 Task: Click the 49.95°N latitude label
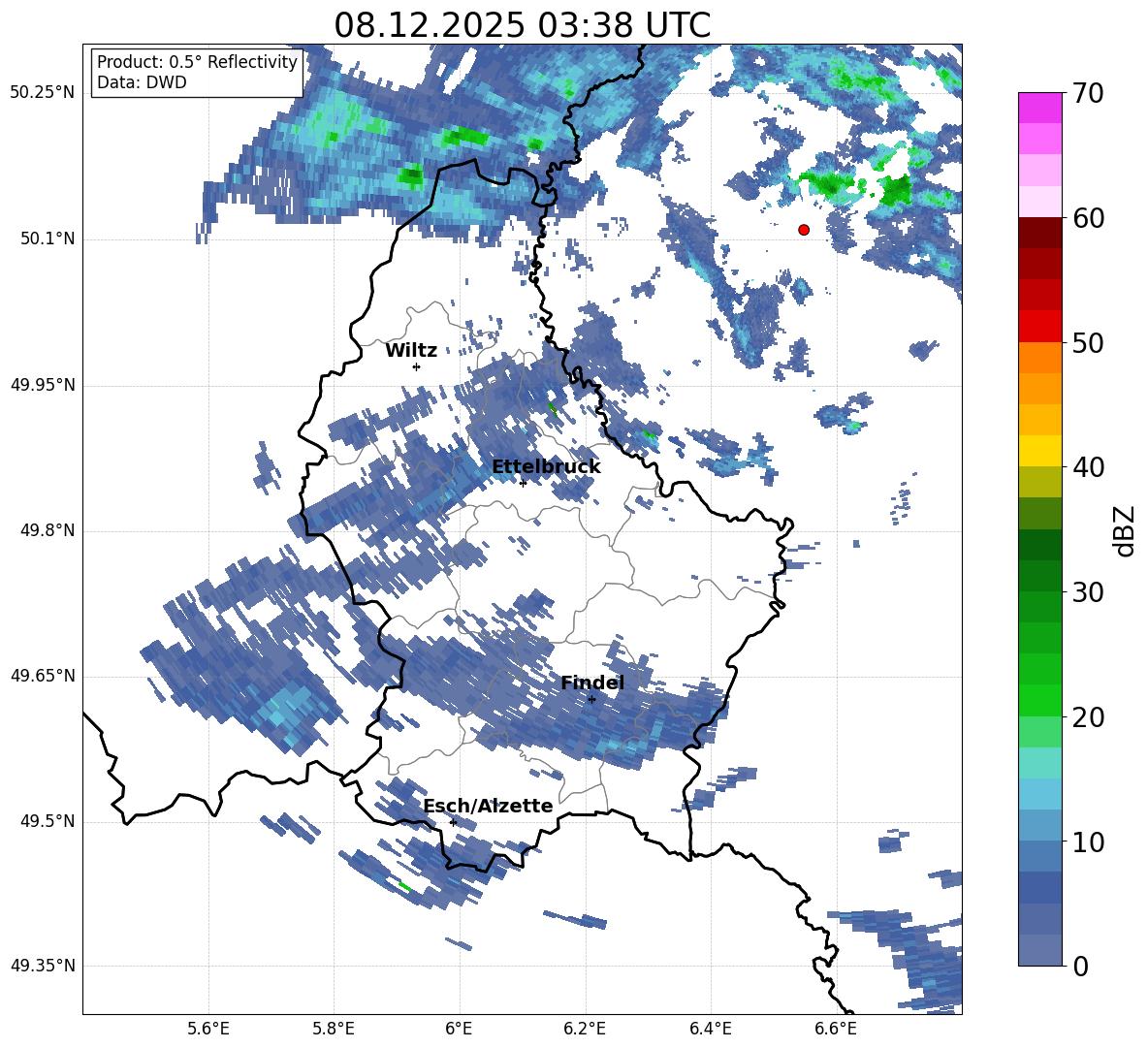[x=43, y=385]
